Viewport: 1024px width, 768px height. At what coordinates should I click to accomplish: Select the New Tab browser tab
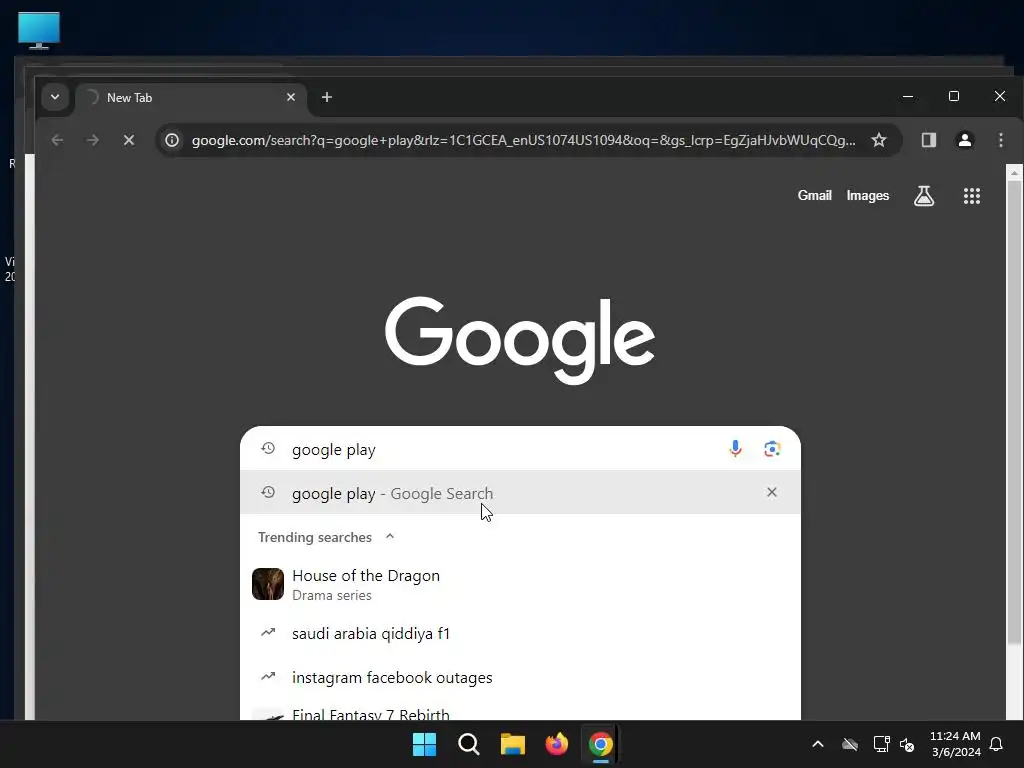tap(191, 97)
